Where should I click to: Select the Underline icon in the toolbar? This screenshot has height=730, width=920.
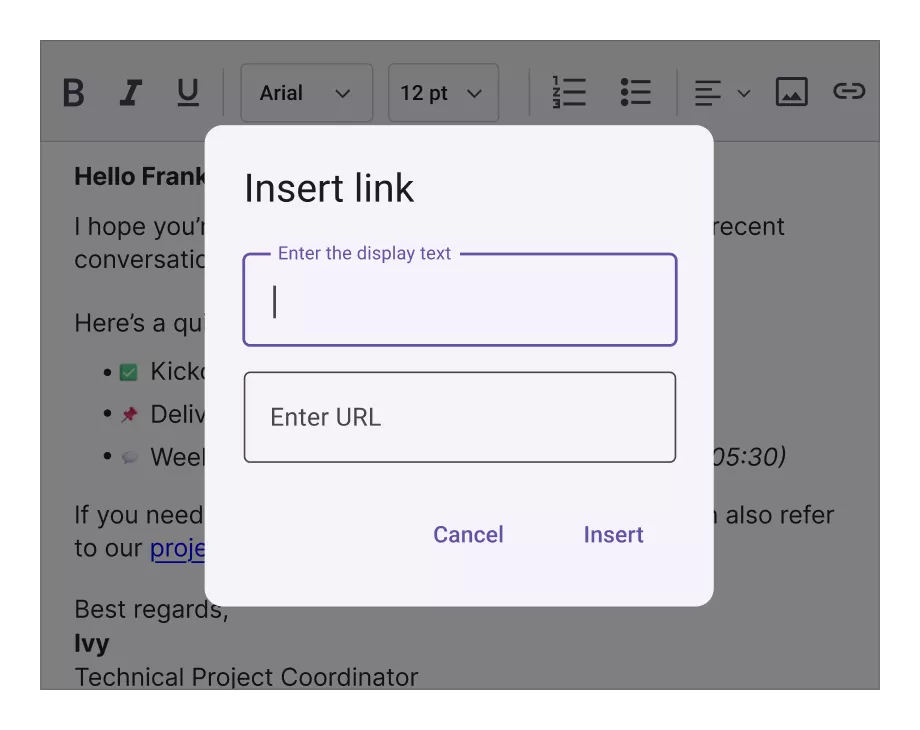tap(186, 92)
